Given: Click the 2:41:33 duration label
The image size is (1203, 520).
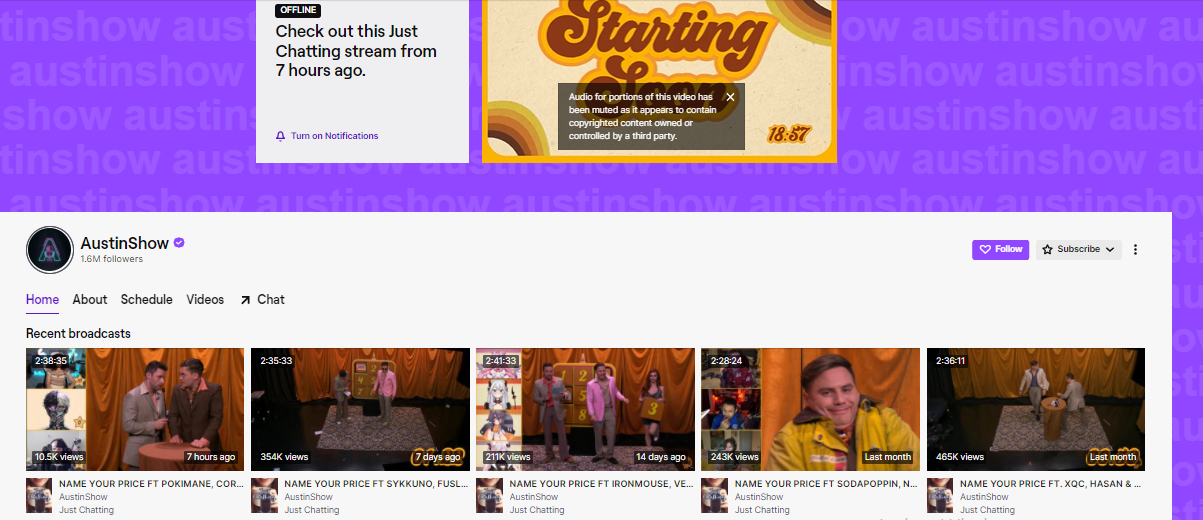Looking at the screenshot, I should [501, 361].
